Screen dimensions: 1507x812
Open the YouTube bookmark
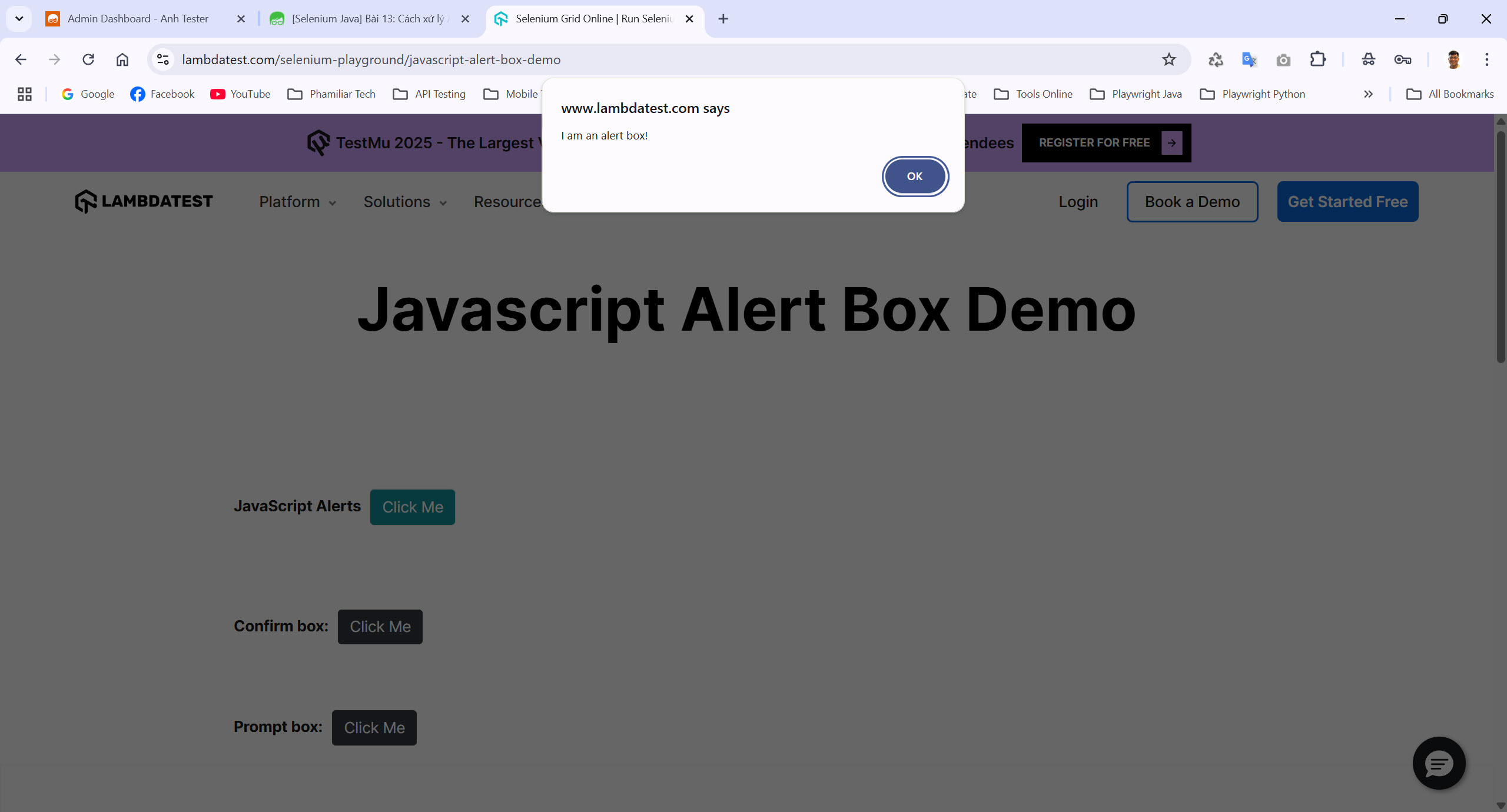[240, 94]
